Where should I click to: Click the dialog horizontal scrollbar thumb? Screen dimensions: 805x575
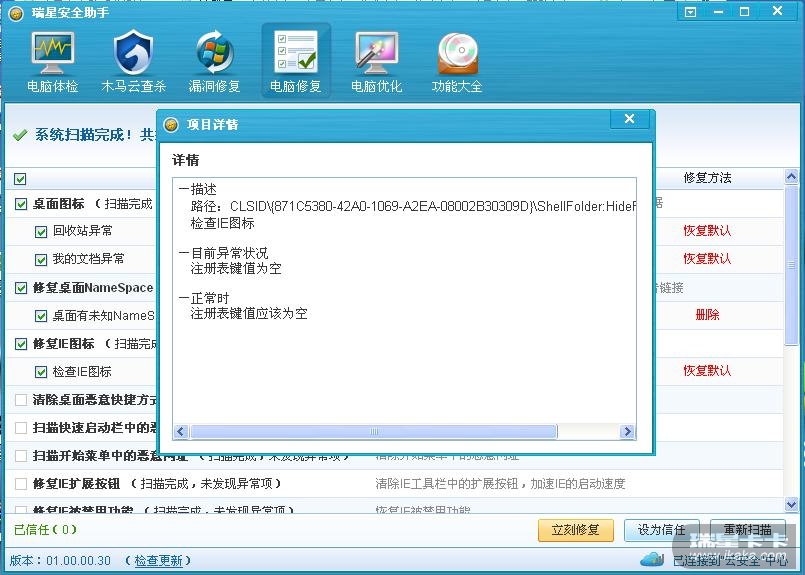click(x=373, y=432)
